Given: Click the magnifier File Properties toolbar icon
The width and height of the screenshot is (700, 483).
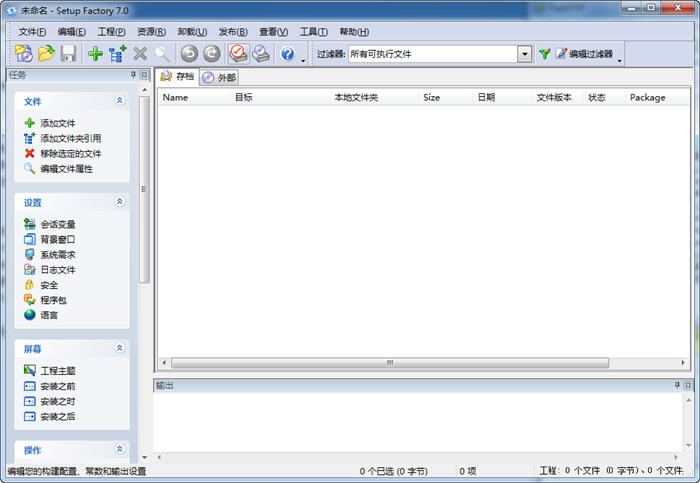Looking at the screenshot, I should 162,54.
